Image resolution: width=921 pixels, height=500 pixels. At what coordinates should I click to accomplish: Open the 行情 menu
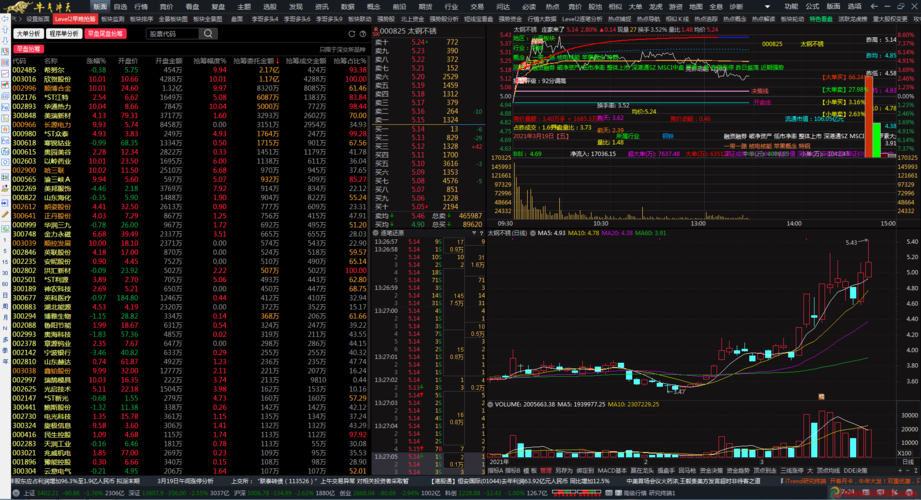pyautogui.click(x=141, y=6)
